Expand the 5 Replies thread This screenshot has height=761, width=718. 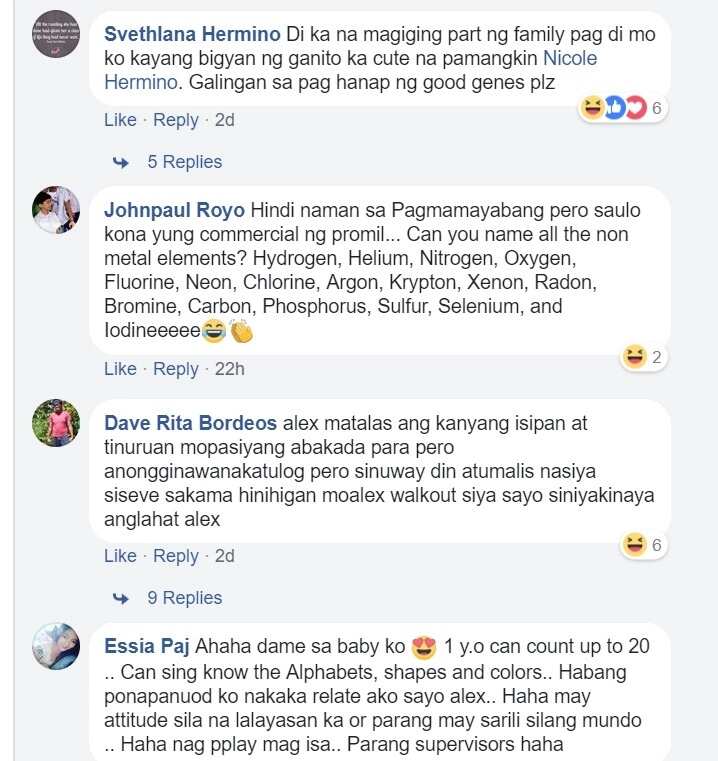[x=184, y=162]
